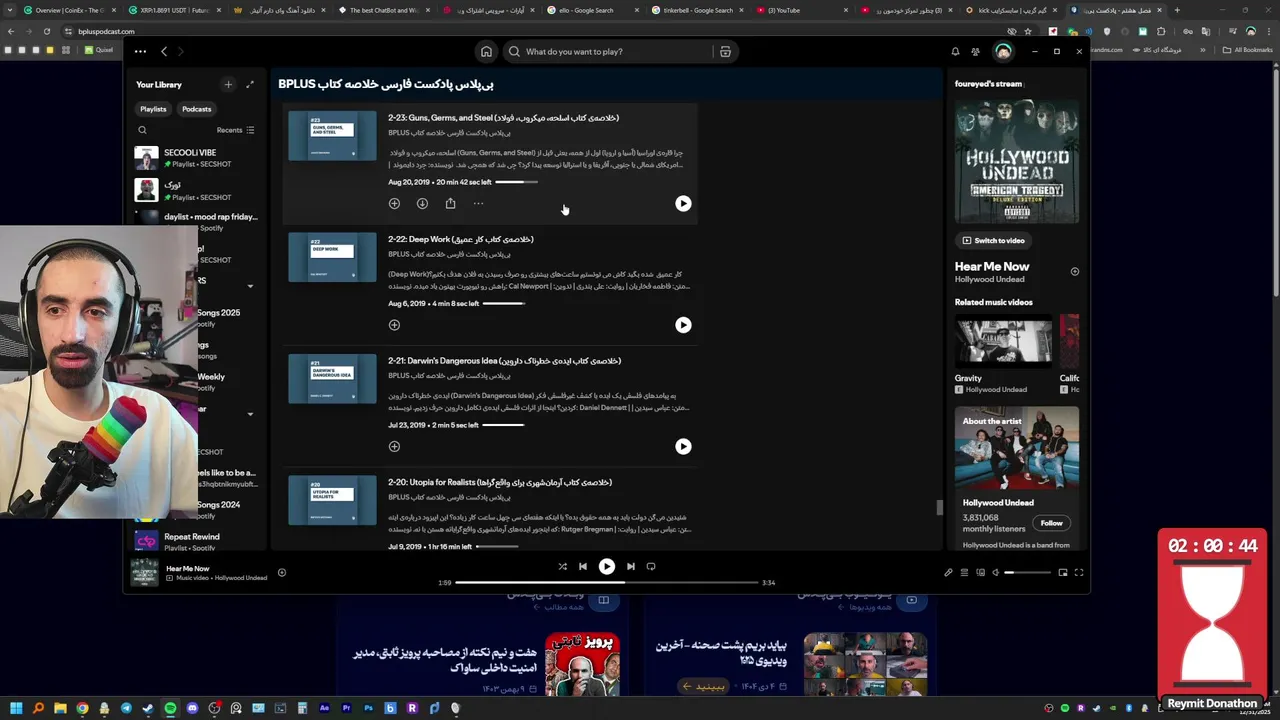1280x720 pixels.
Task: Click the Guns, Germs, and Steel progress bar
Action: tap(516, 182)
